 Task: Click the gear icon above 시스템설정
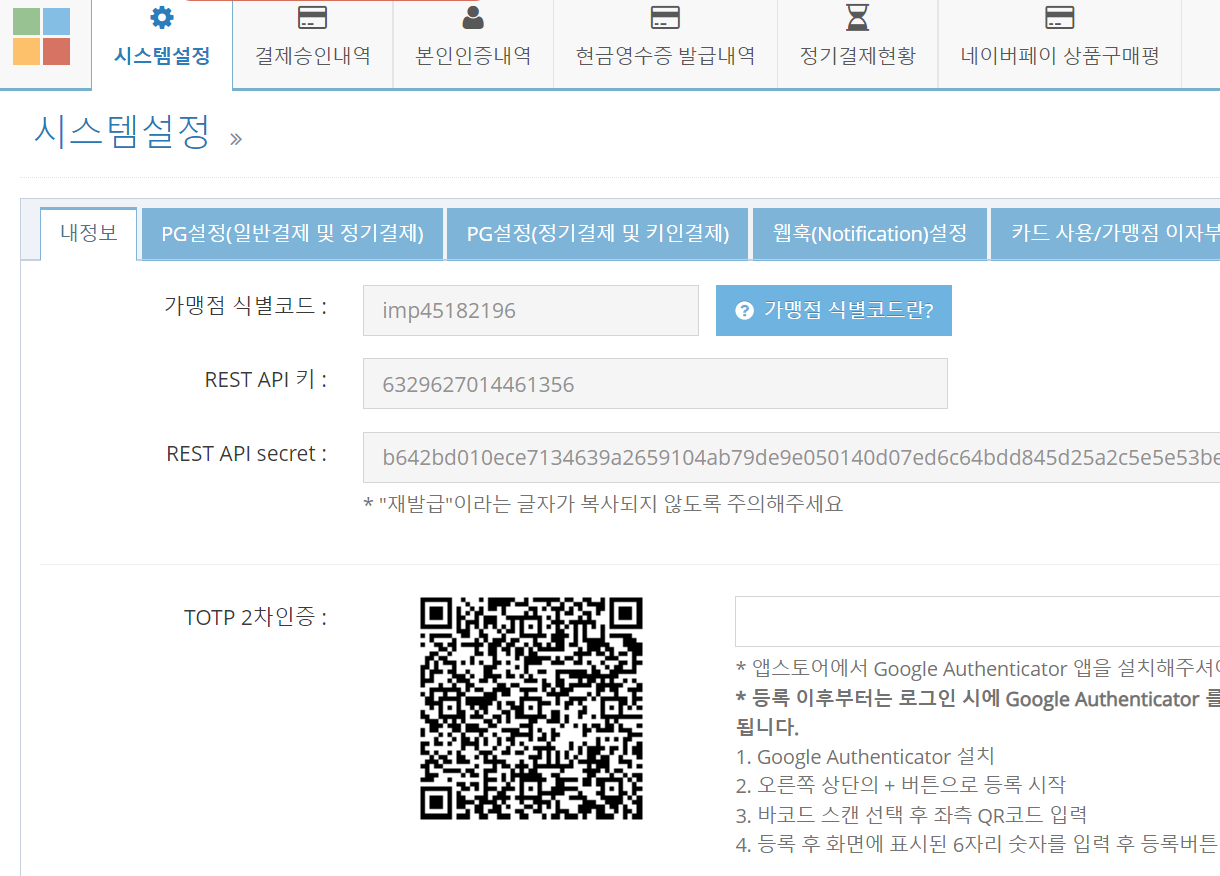click(161, 17)
